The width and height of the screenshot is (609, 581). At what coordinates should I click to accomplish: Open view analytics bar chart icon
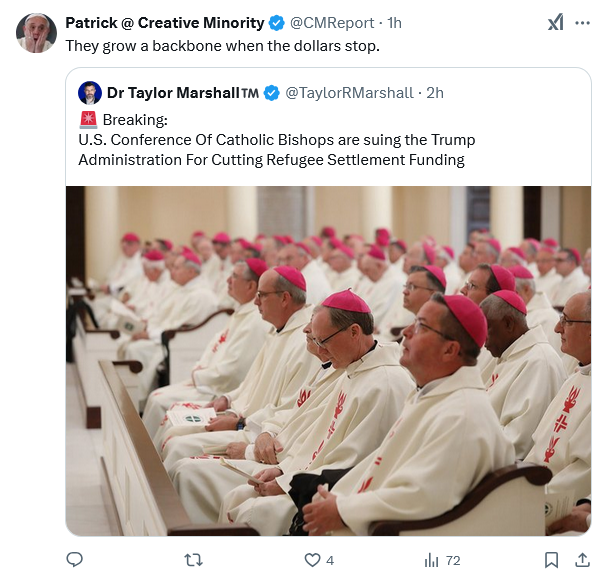(x=431, y=560)
